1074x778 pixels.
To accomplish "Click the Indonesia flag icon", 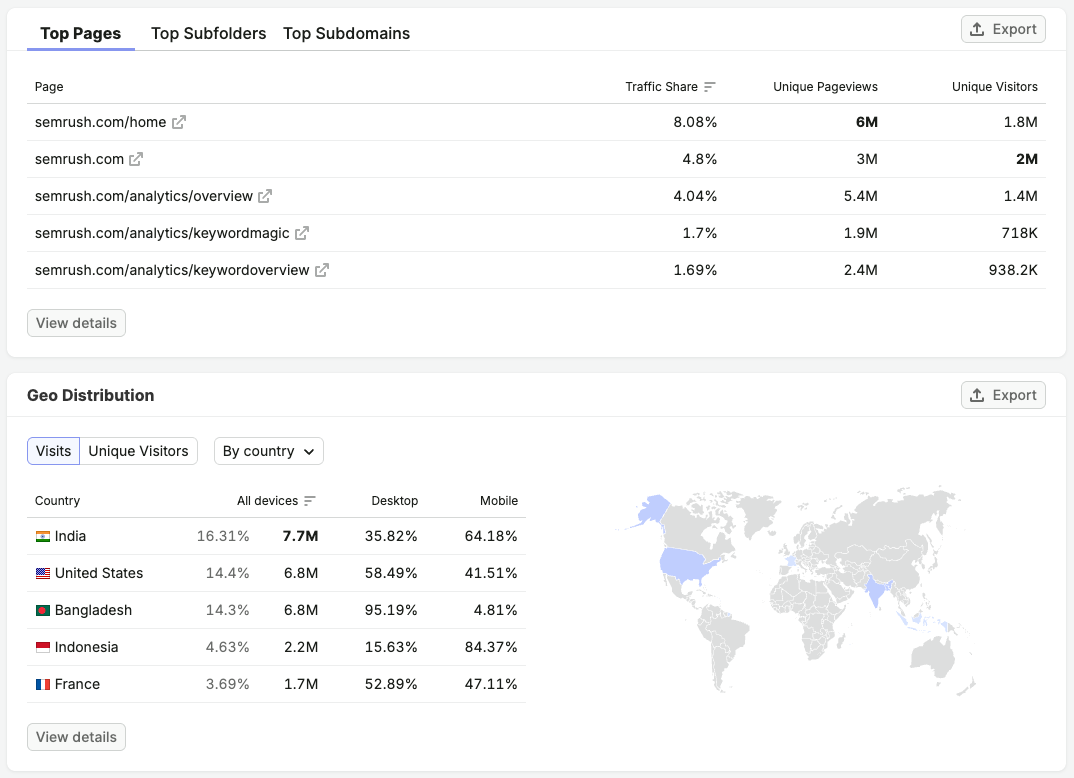I will coord(42,647).
